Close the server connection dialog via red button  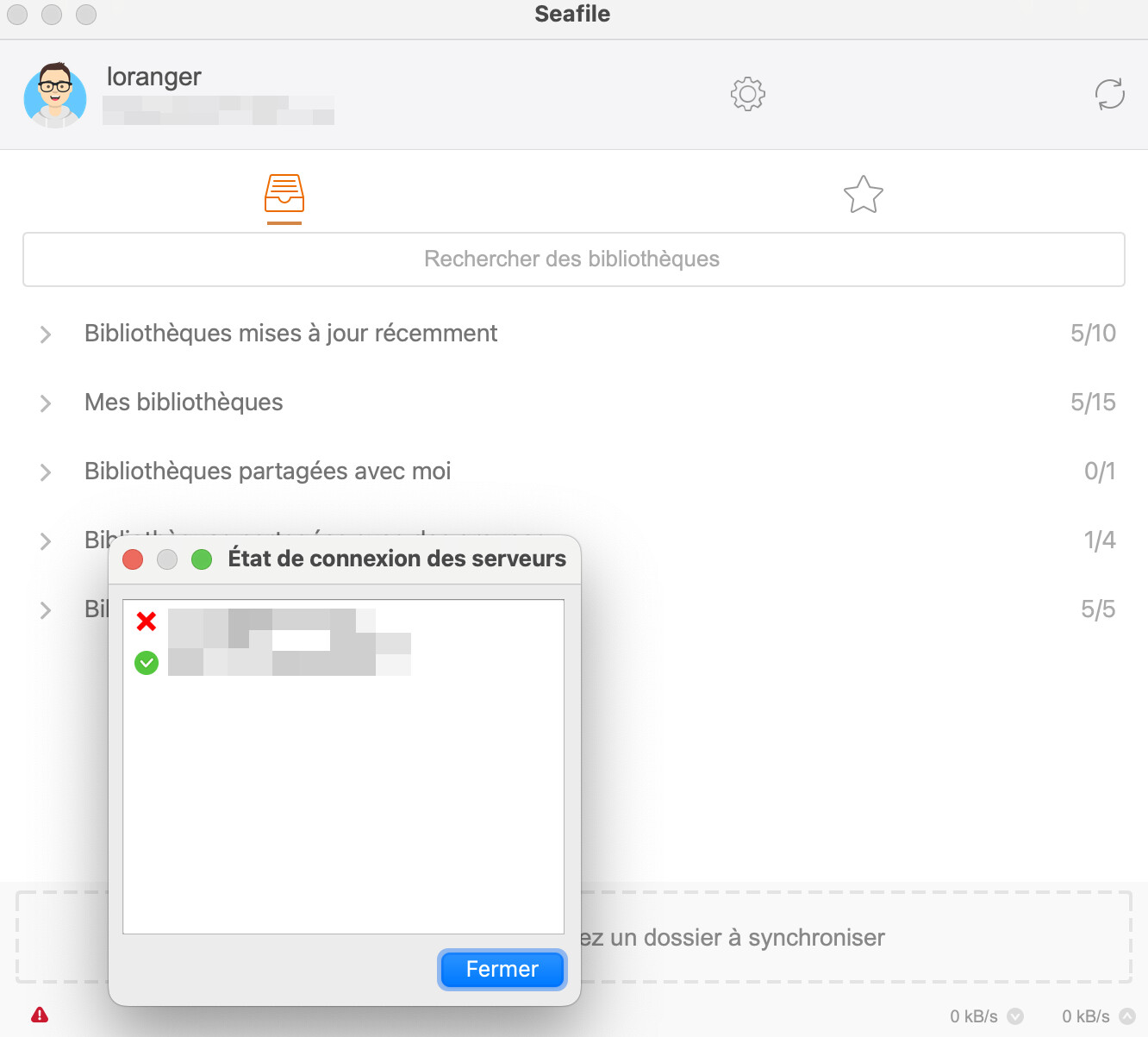tap(133, 559)
